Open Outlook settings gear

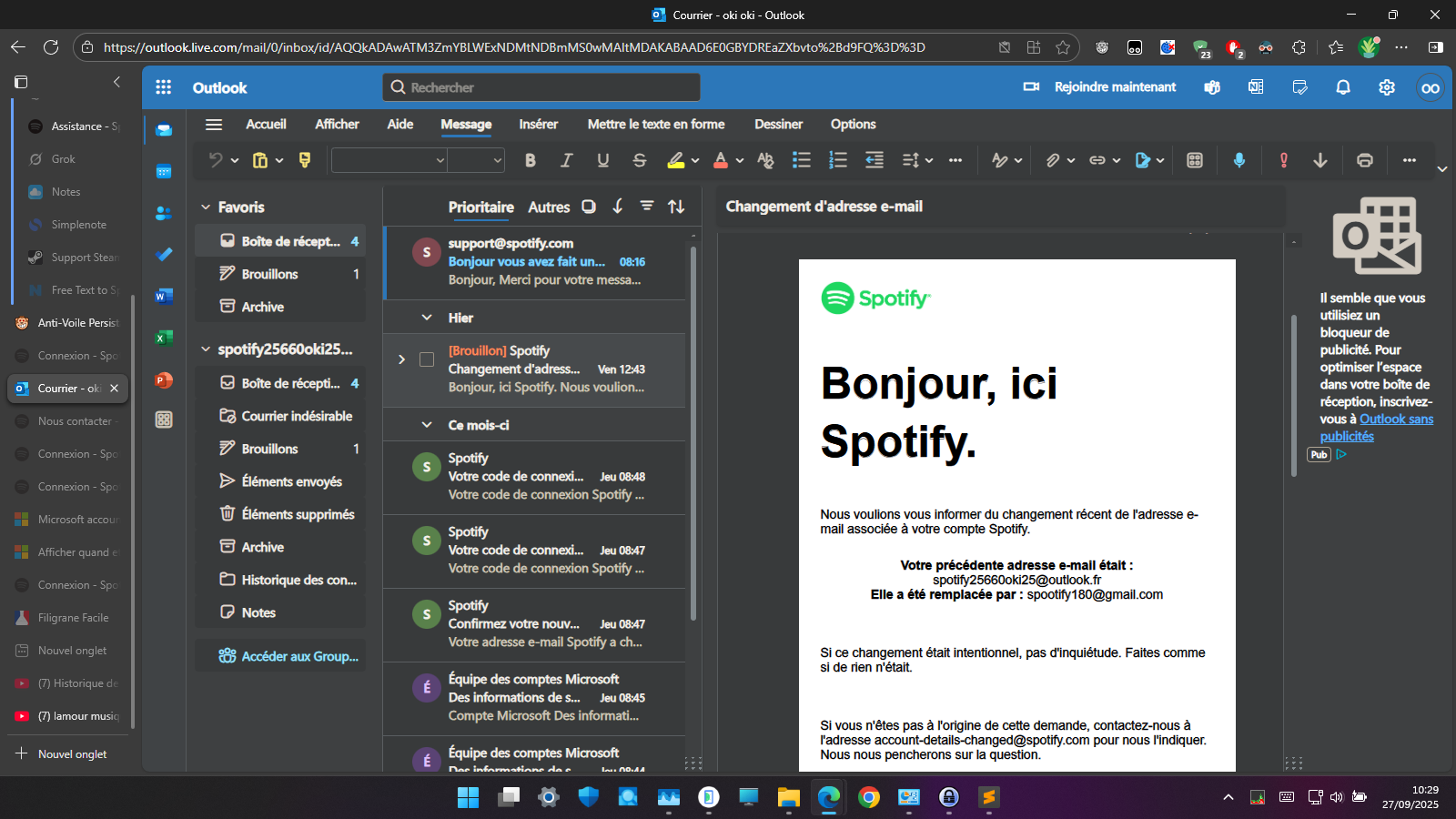(1386, 87)
